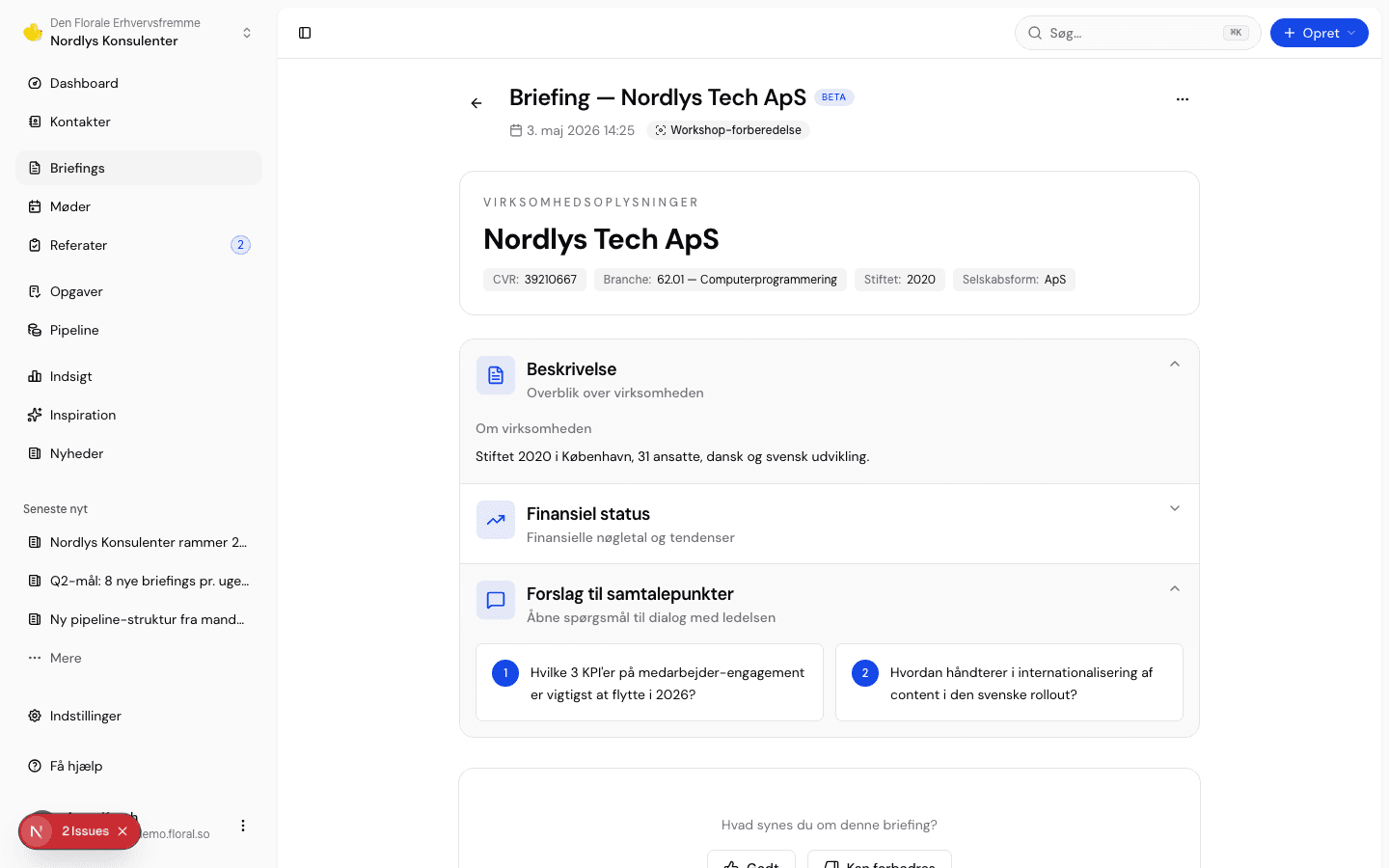Click the Selskabsform: ApS chip
Image resolution: width=1389 pixels, height=868 pixels.
click(1014, 280)
